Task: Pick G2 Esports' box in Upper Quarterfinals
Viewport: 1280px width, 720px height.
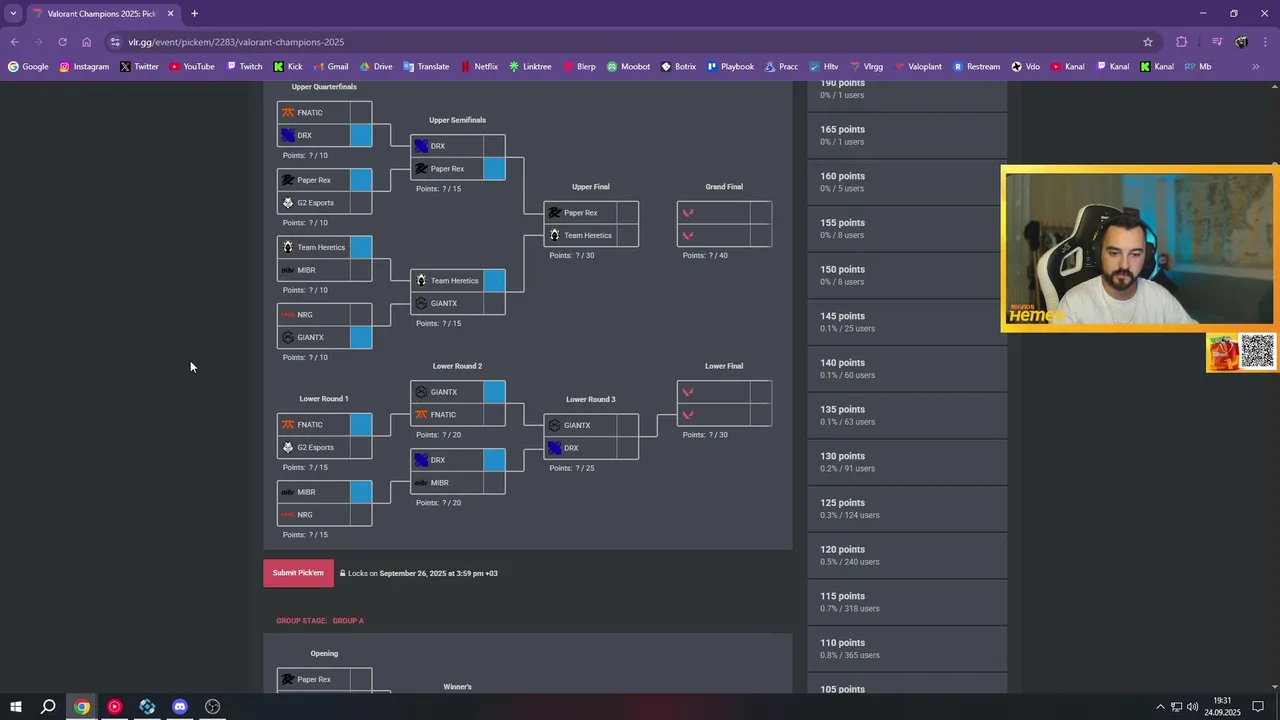Action: pos(361,203)
